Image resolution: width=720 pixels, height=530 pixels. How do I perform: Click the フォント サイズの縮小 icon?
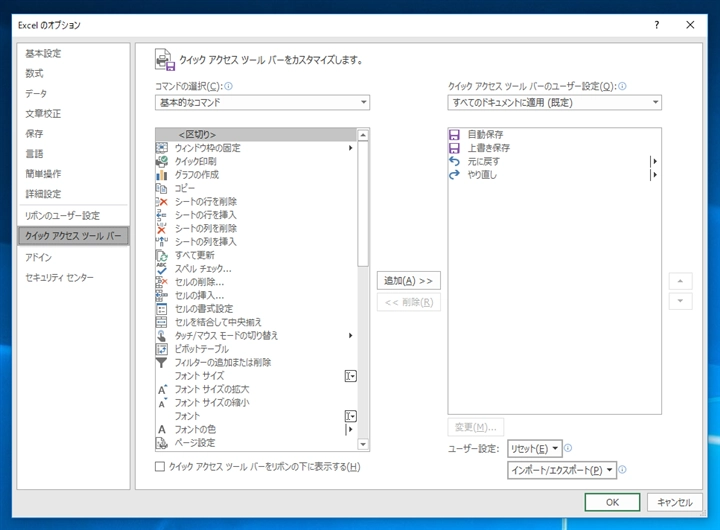point(162,403)
